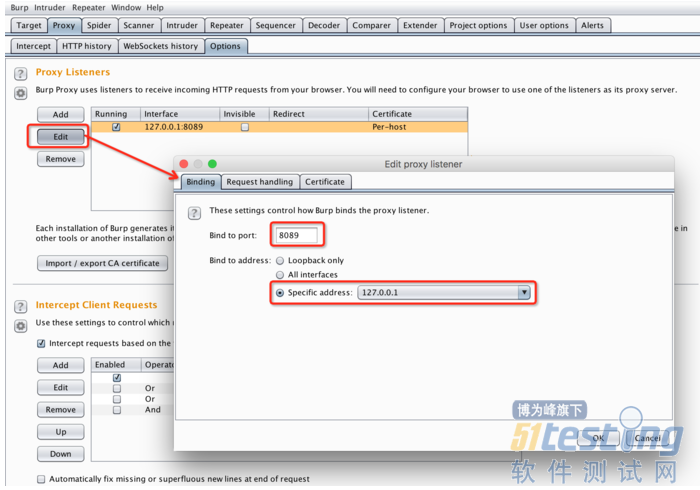Viewport: 700px width, 490px height.
Task: Select All interfaces radio button
Action: point(280,275)
